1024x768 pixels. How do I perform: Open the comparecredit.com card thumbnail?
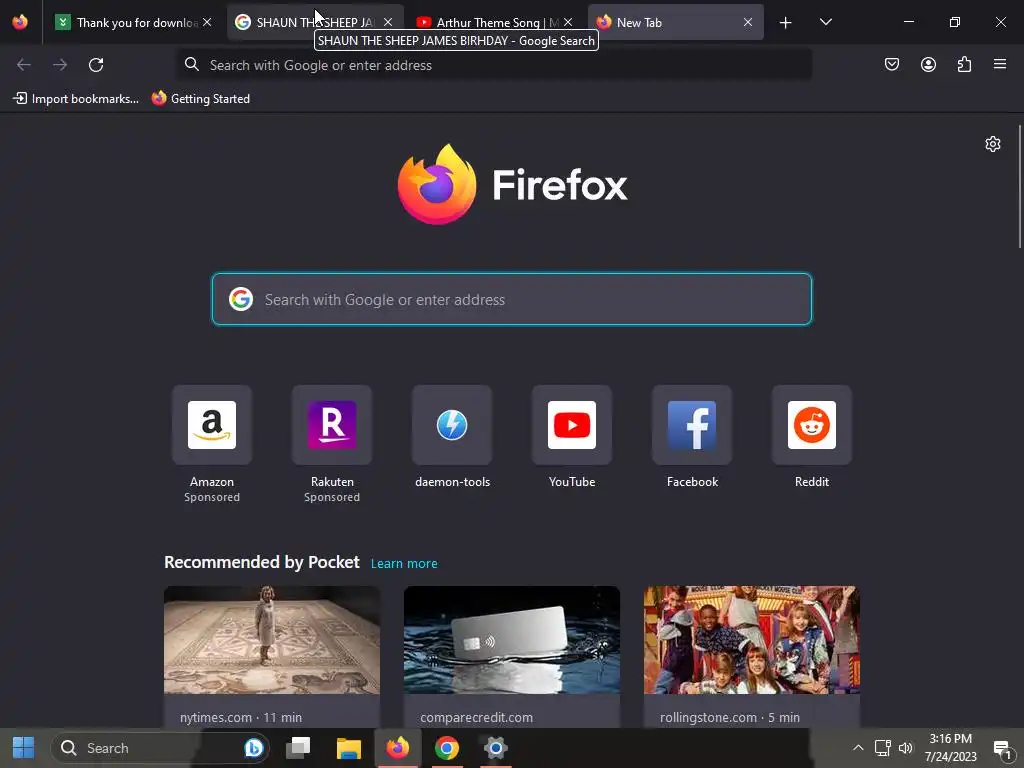pos(512,639)
